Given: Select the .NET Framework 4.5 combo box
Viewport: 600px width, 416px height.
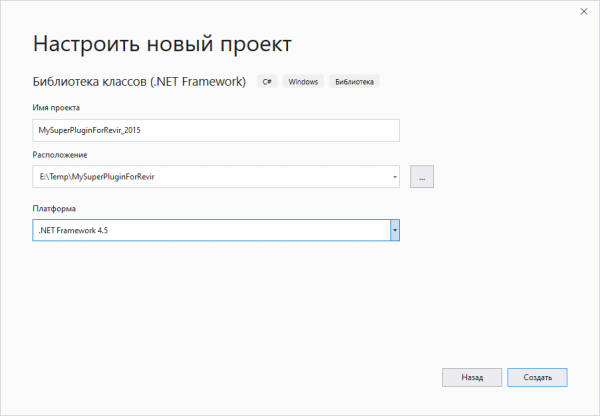Looking at the screenshot, I should tap(210, 230).
